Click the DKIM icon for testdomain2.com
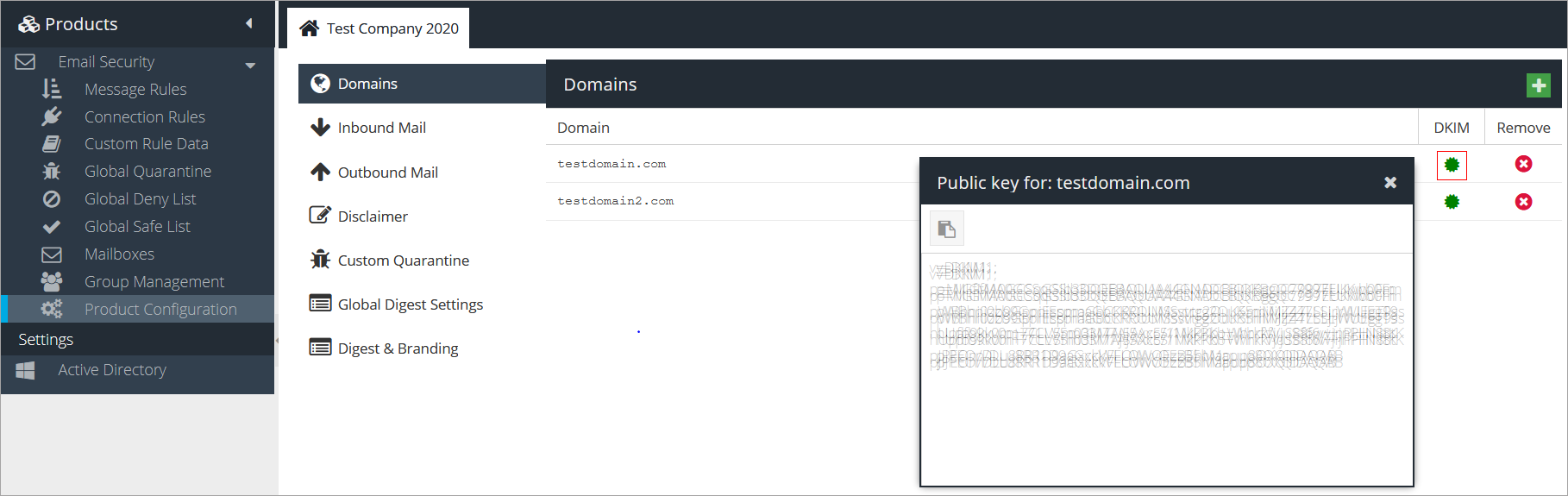The width and height of the screenshot is (1568, 496). point(1452,202)
